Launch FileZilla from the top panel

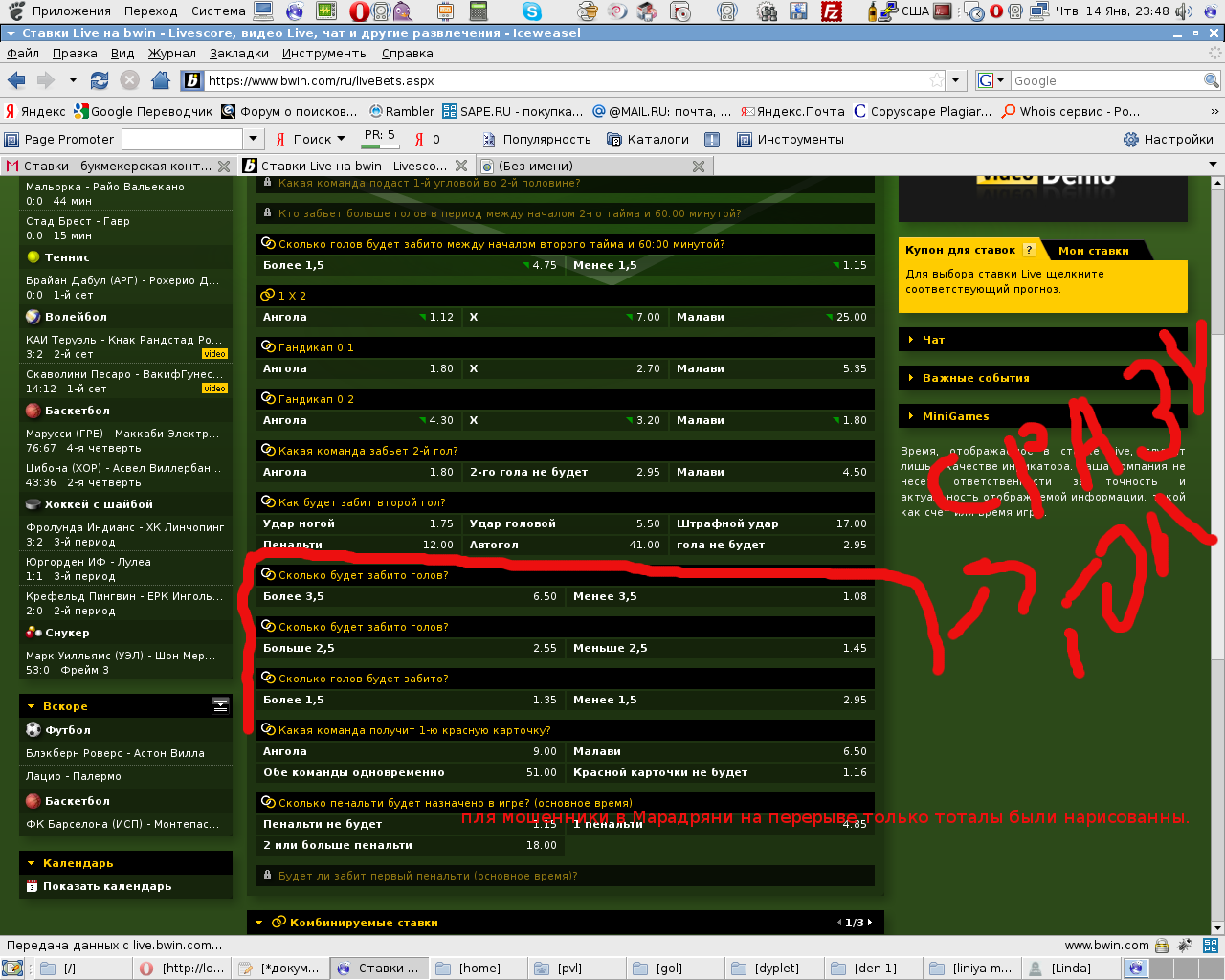pos(833,11)
